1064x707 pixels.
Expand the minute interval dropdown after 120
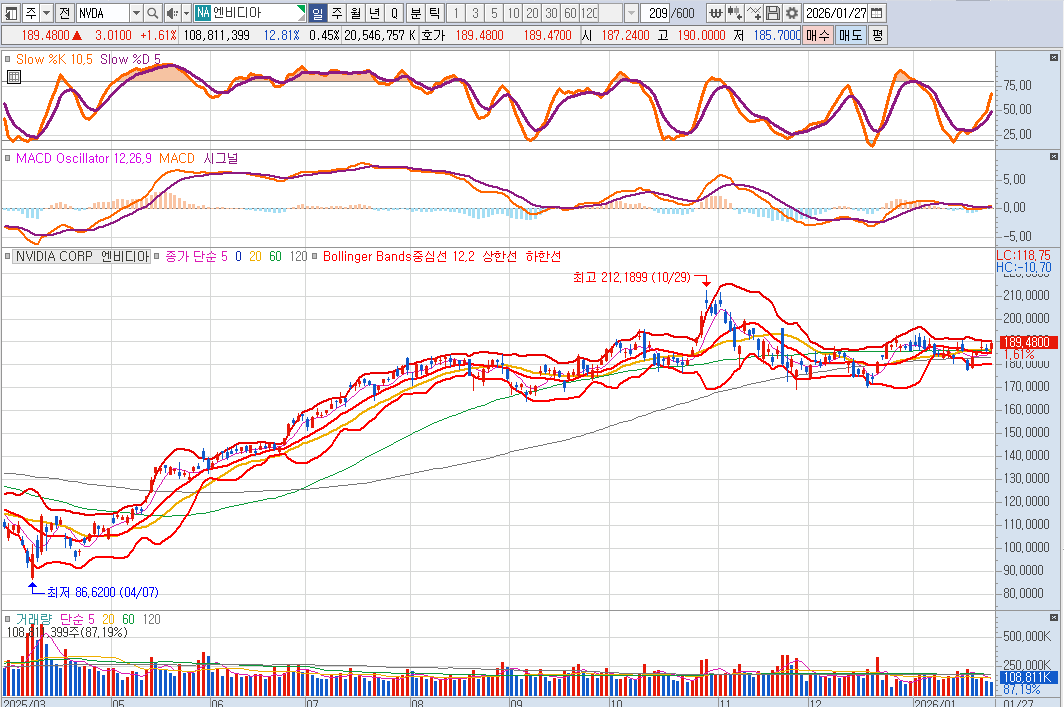click(629, 13)
